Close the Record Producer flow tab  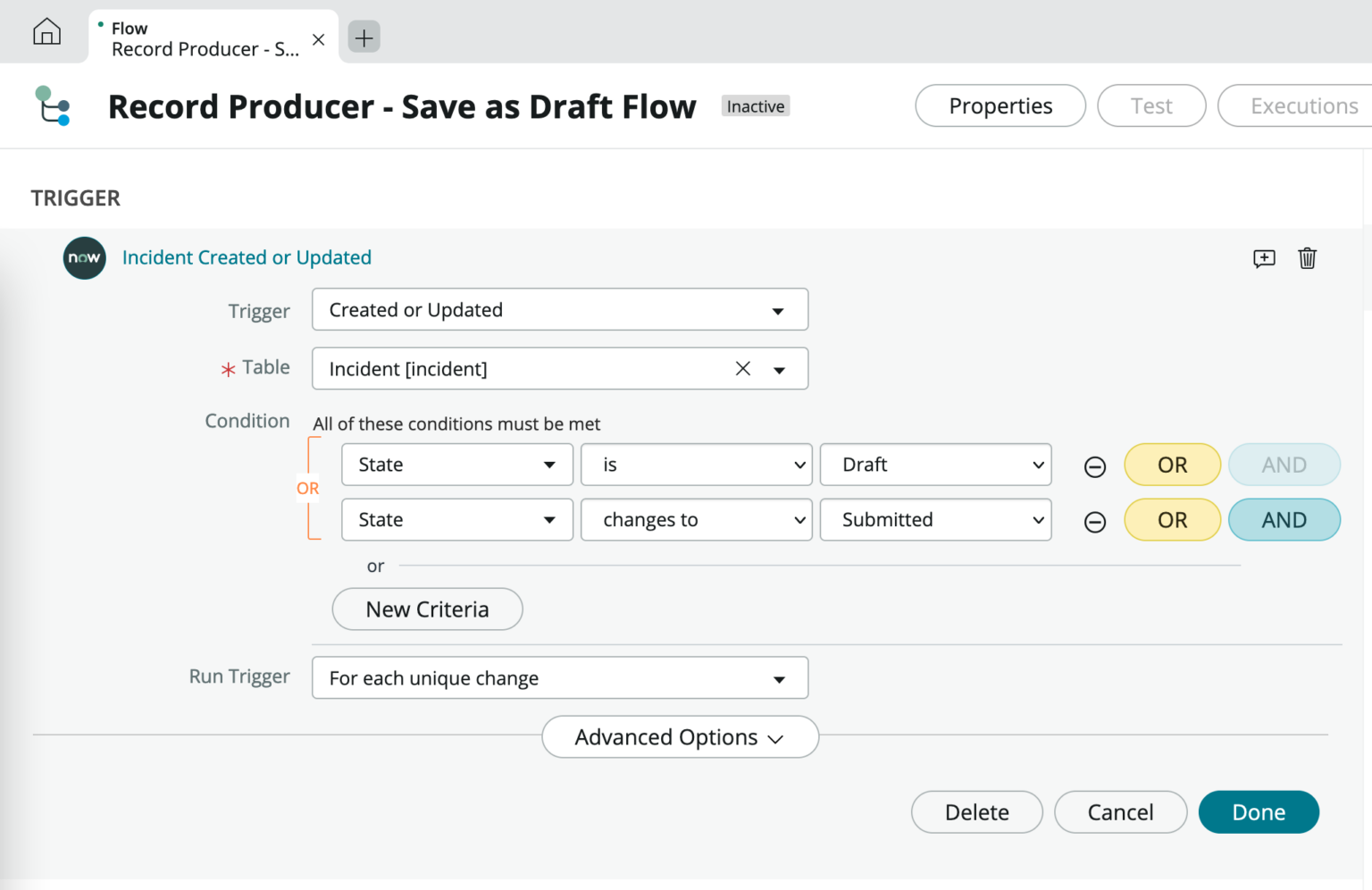(318, 39)
